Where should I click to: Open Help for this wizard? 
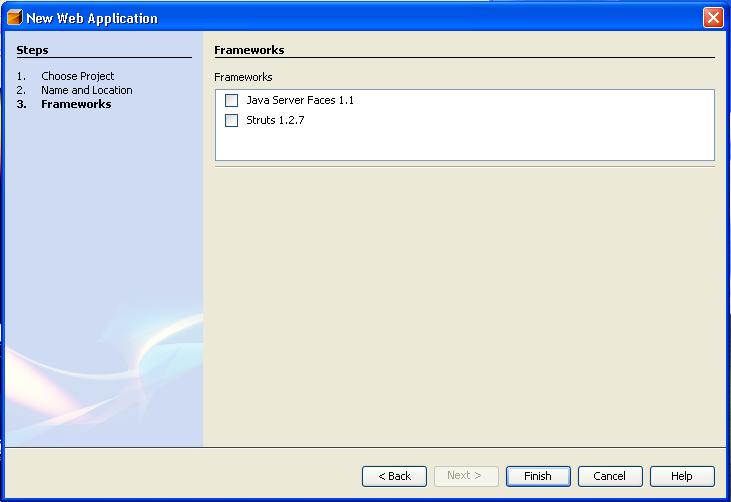(x=682, y=476)
